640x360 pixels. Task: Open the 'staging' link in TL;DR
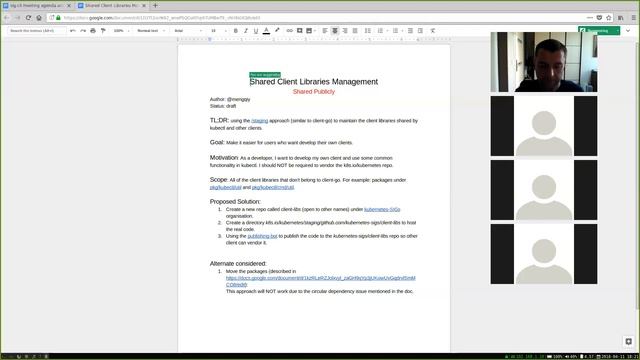pos(260,121)
